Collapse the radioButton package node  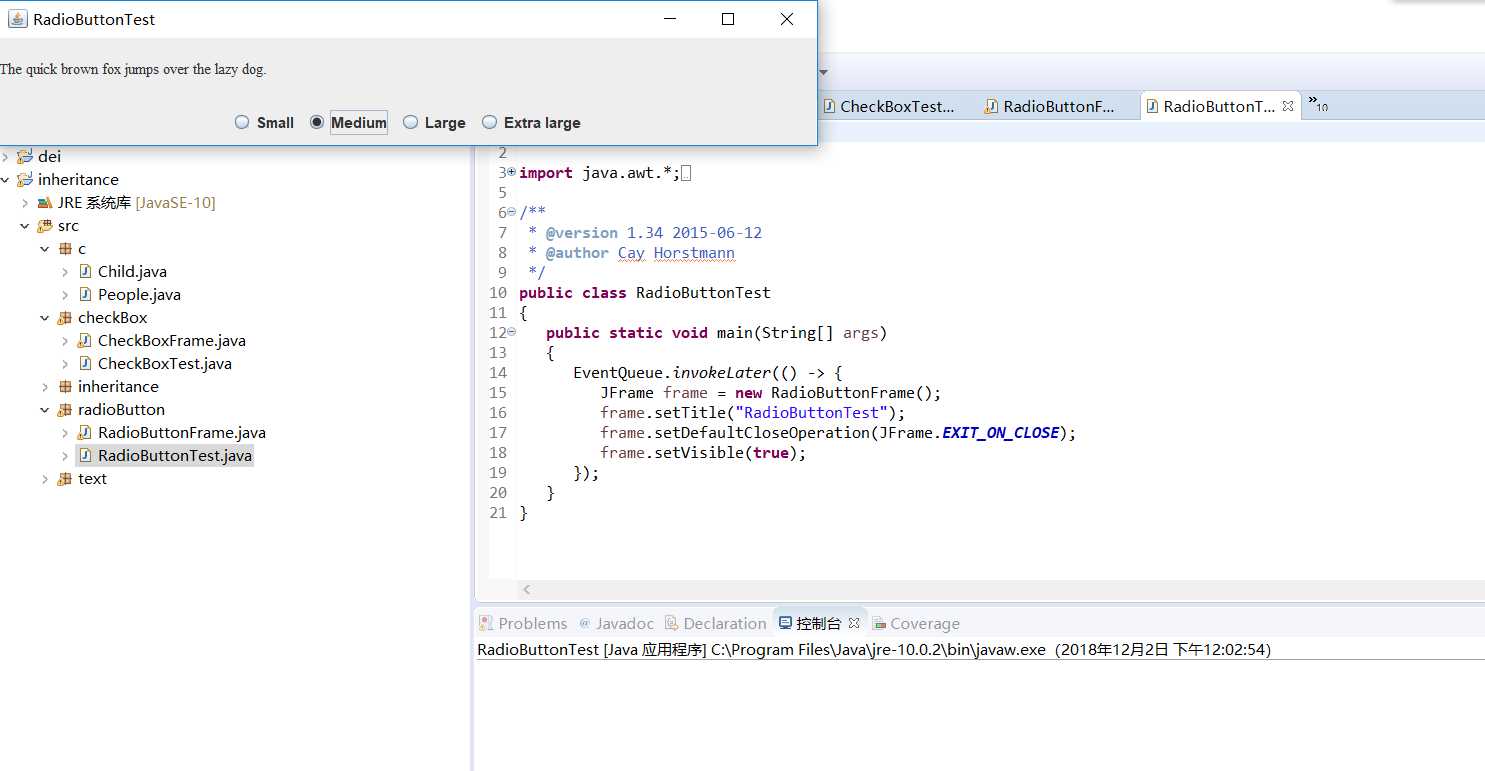point(45,410)
